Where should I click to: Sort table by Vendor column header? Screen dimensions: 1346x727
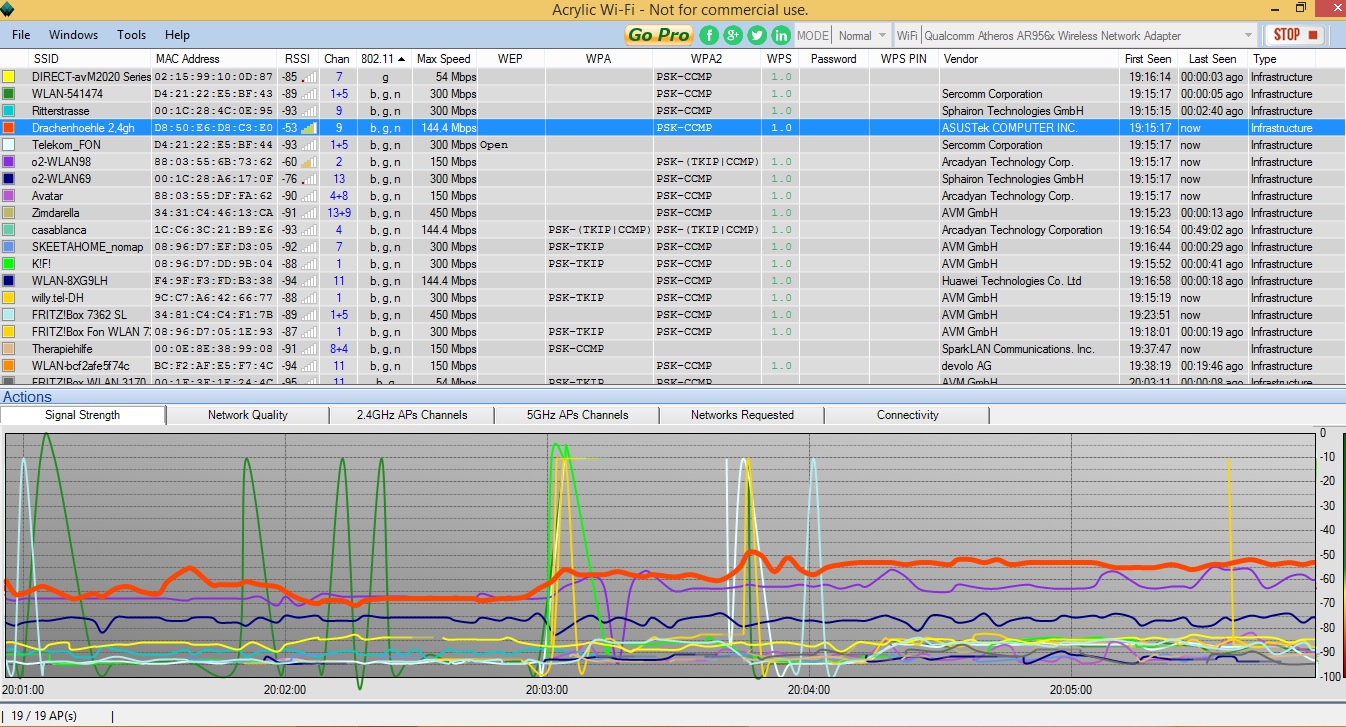tap(1029, 59)
